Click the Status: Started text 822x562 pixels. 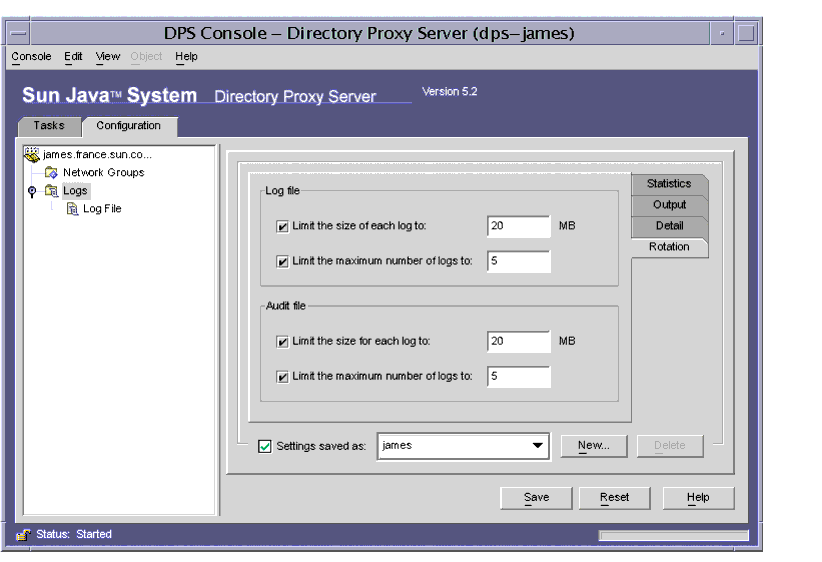pos(74,534)
